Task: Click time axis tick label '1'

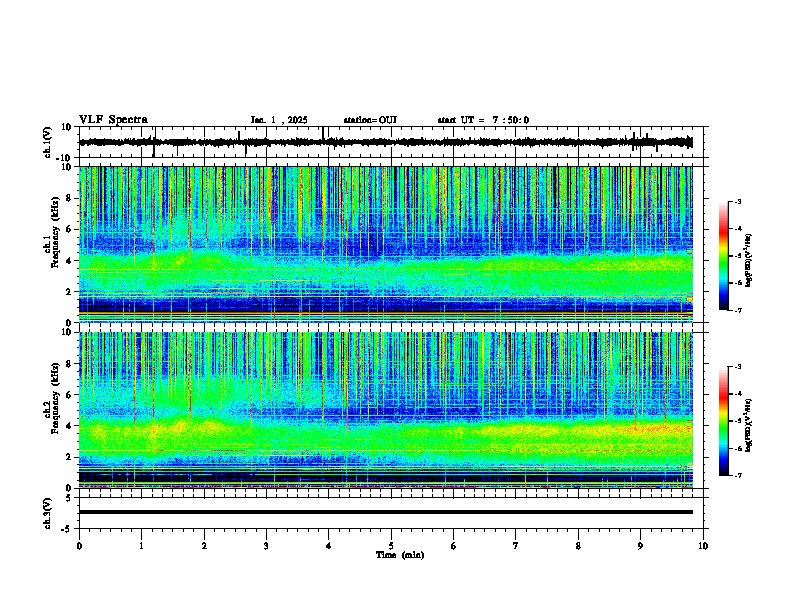Action: [x=141, y=546]
